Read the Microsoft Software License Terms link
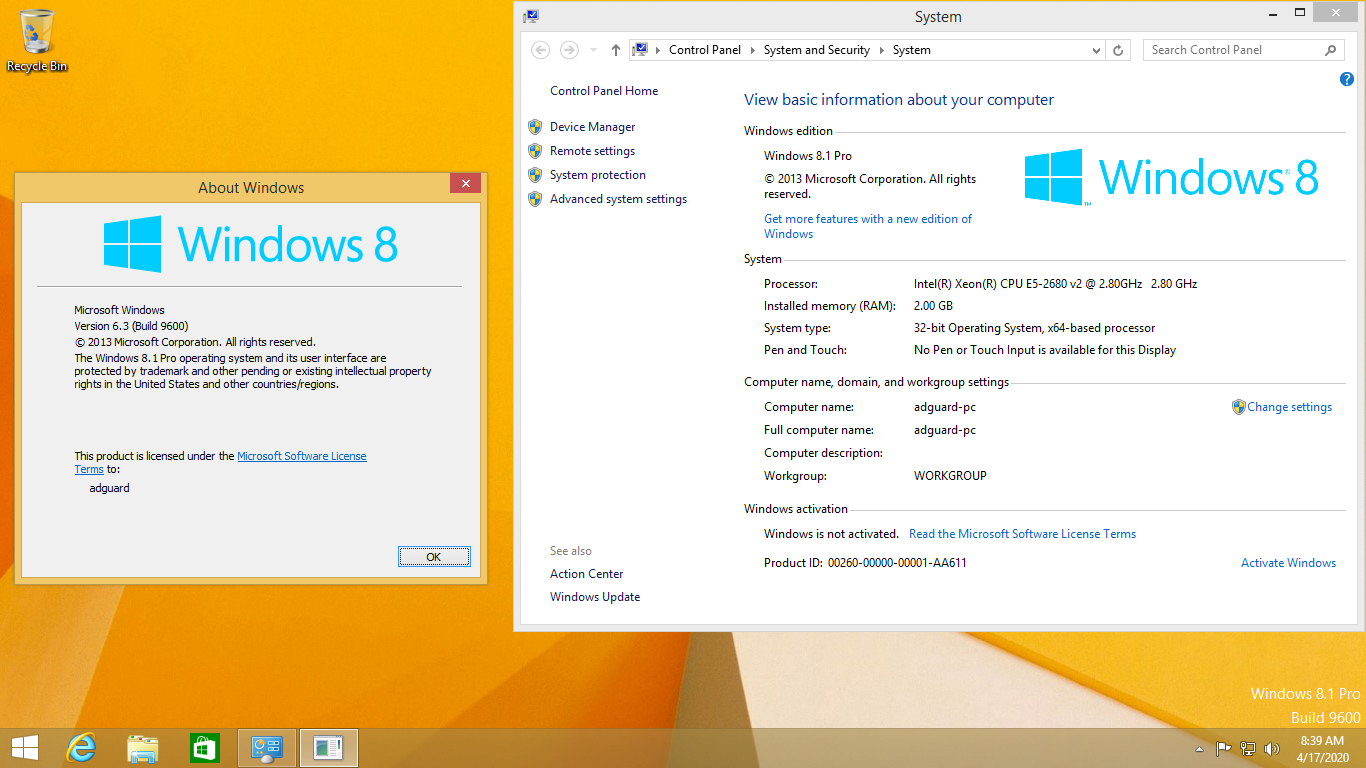This screenshot has width=1366, height=768. coord(1022,534)
